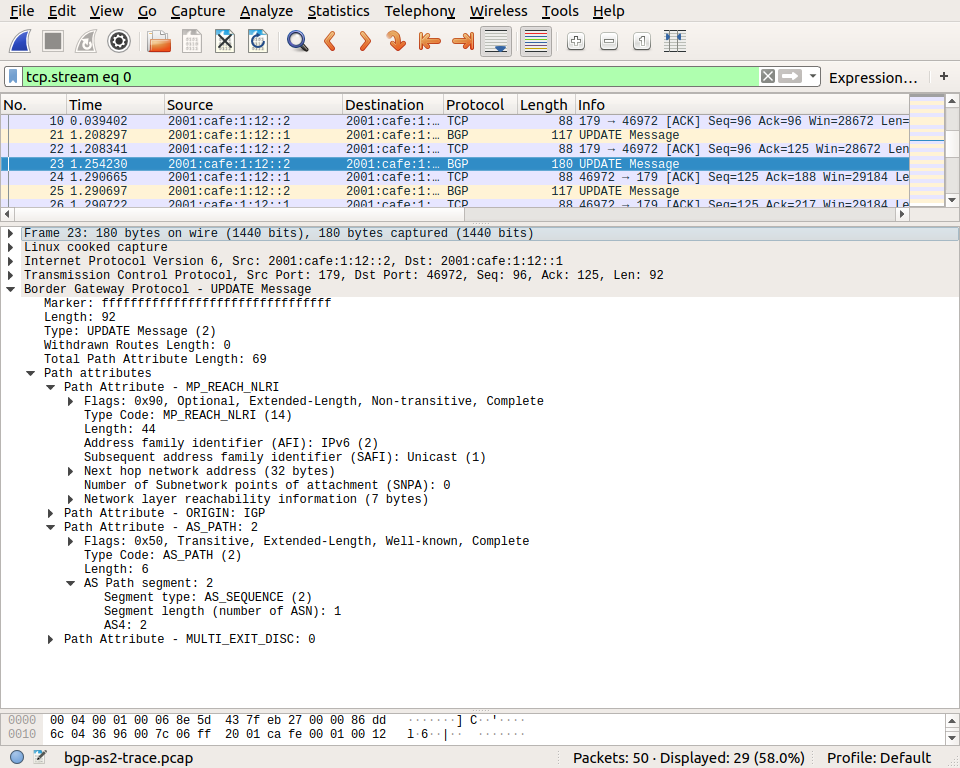This screenshot has width=960, height=768.
Task: Click the filter bookmark icon
Action: click(x=13, y=77)
